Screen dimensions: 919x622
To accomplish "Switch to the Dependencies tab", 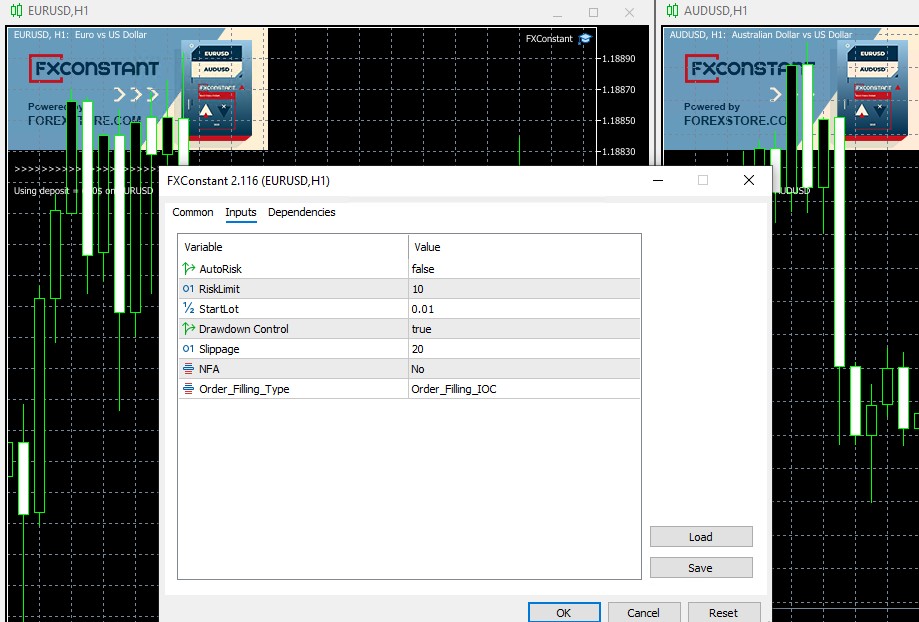I will pyautogui.click(x=302, y=212).
